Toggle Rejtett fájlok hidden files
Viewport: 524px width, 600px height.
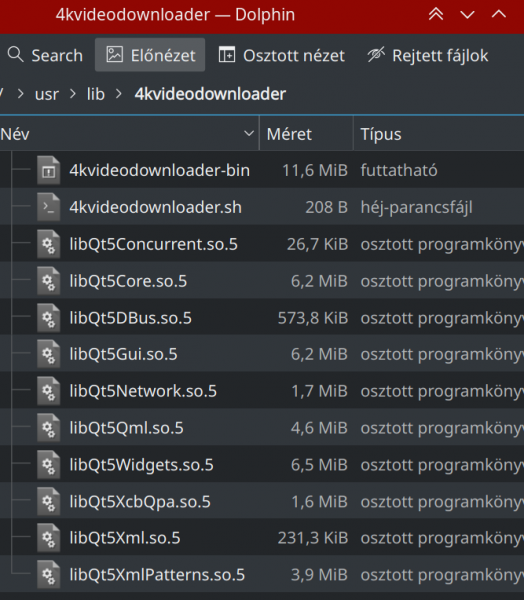428,55
